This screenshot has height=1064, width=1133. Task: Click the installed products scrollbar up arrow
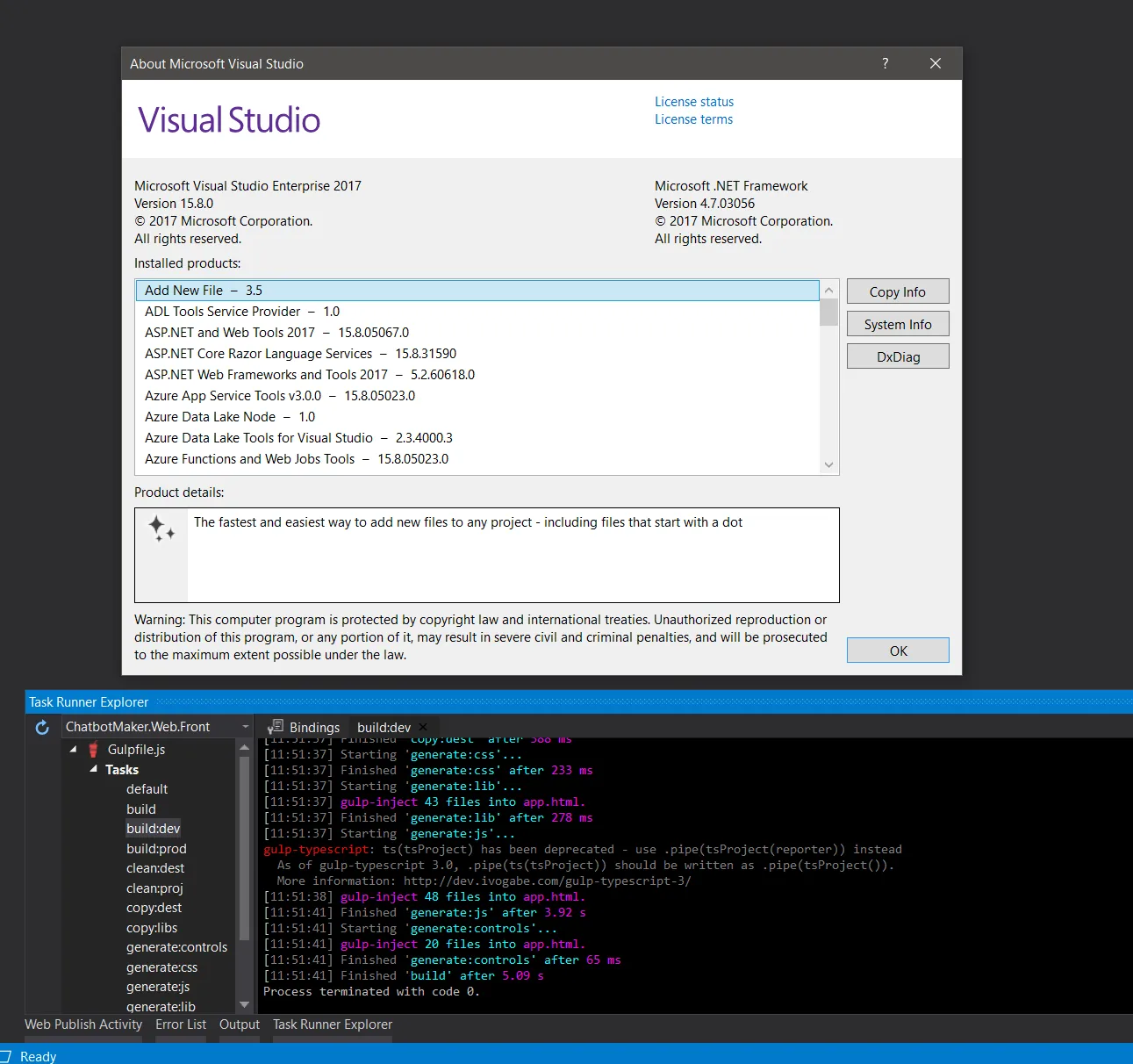(x=828, y=290)
